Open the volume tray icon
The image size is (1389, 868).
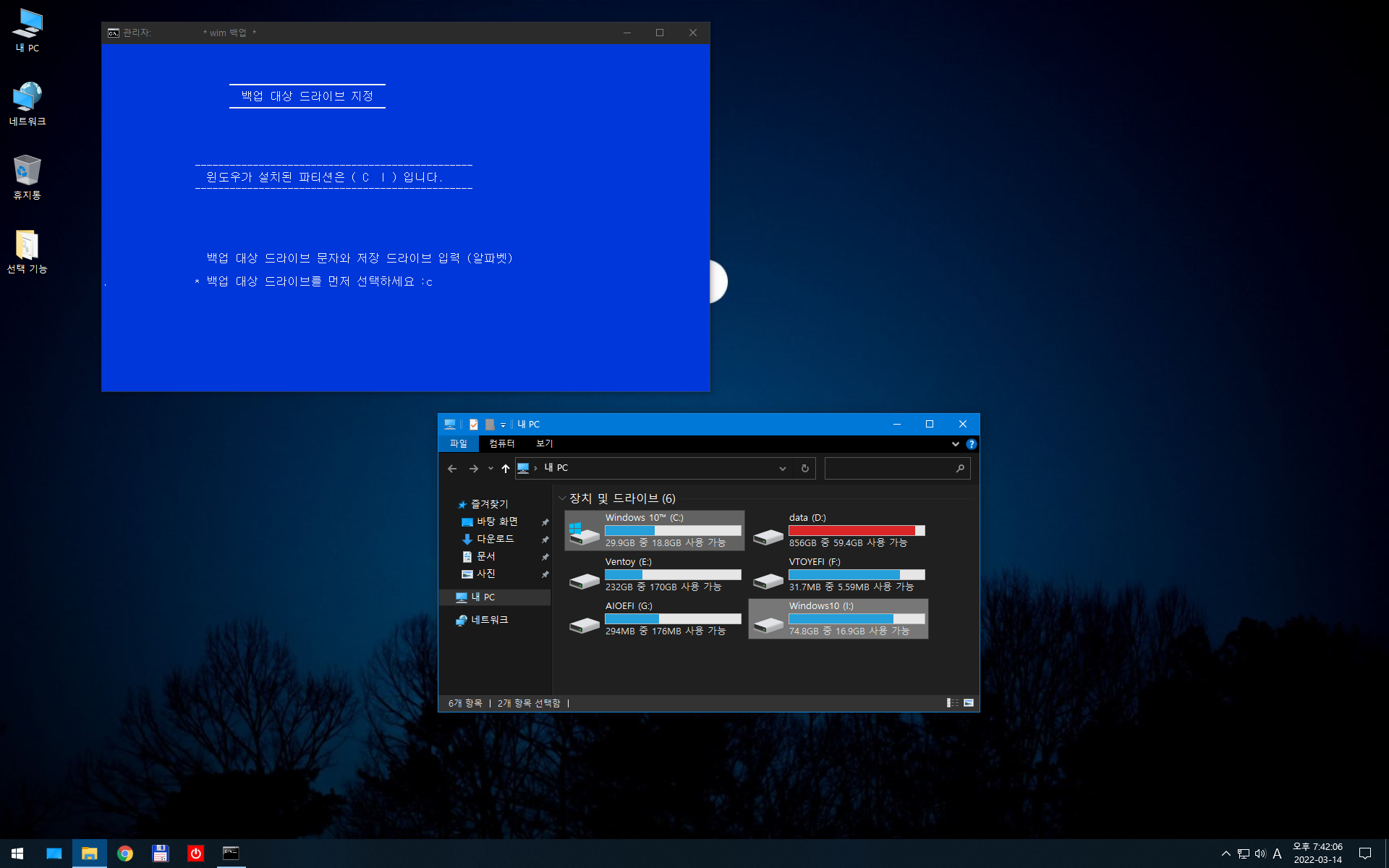1260,854
